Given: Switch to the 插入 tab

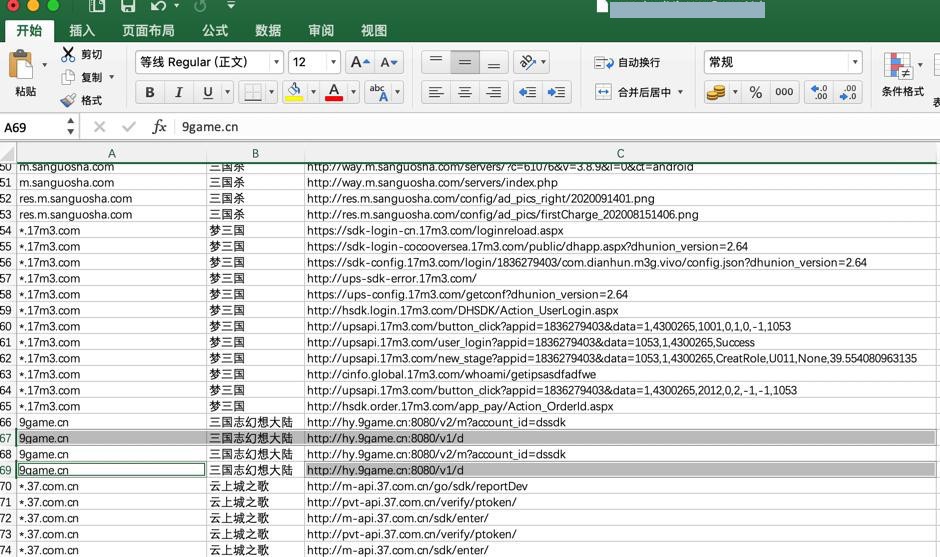Looking at the screenshot, I should click(82, 31).
